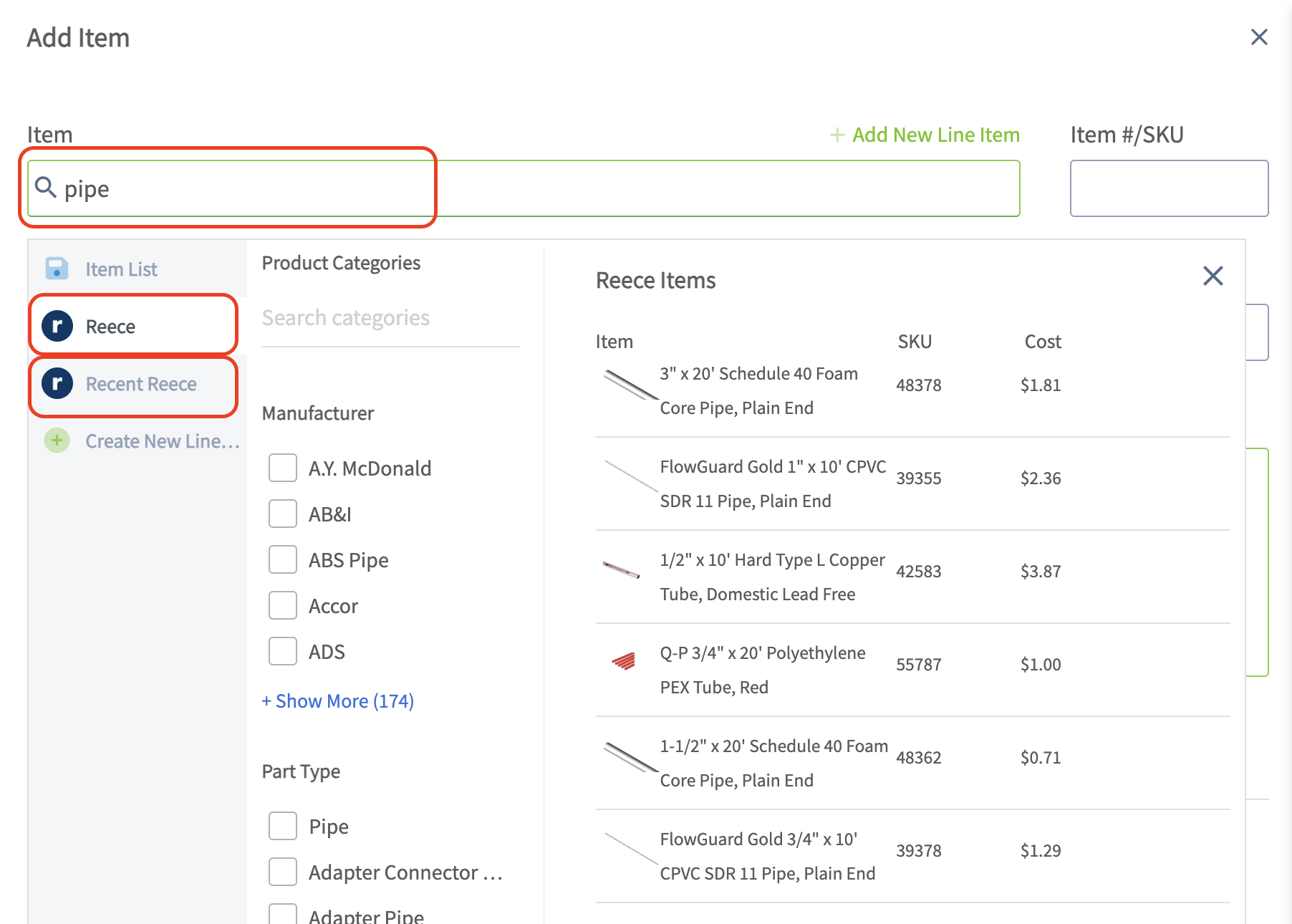Screen dimensions: 1292x924
Task: Check the Accor manufacturer box
Action: [x=283, y=605]
